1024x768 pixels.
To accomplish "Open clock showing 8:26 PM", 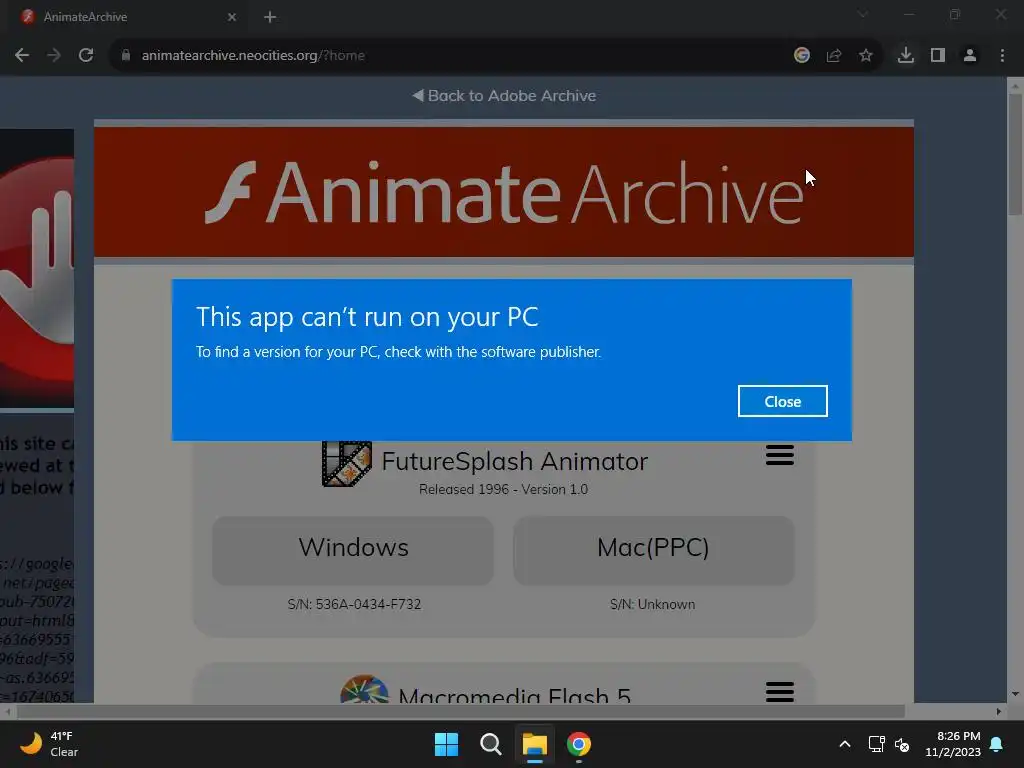I will [953, 744].
